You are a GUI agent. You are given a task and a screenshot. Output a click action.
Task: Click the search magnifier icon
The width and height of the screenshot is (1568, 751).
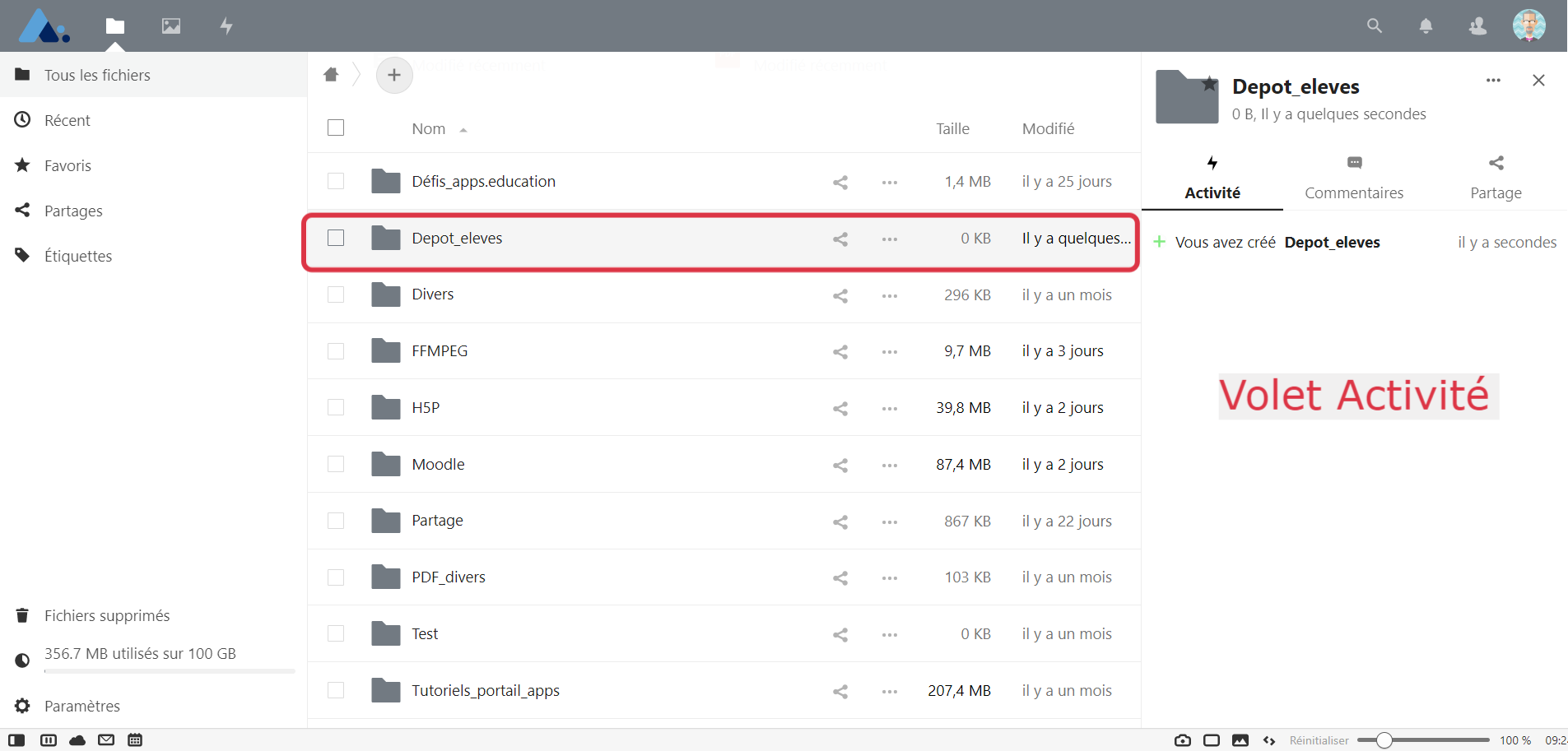(1374, 26)
